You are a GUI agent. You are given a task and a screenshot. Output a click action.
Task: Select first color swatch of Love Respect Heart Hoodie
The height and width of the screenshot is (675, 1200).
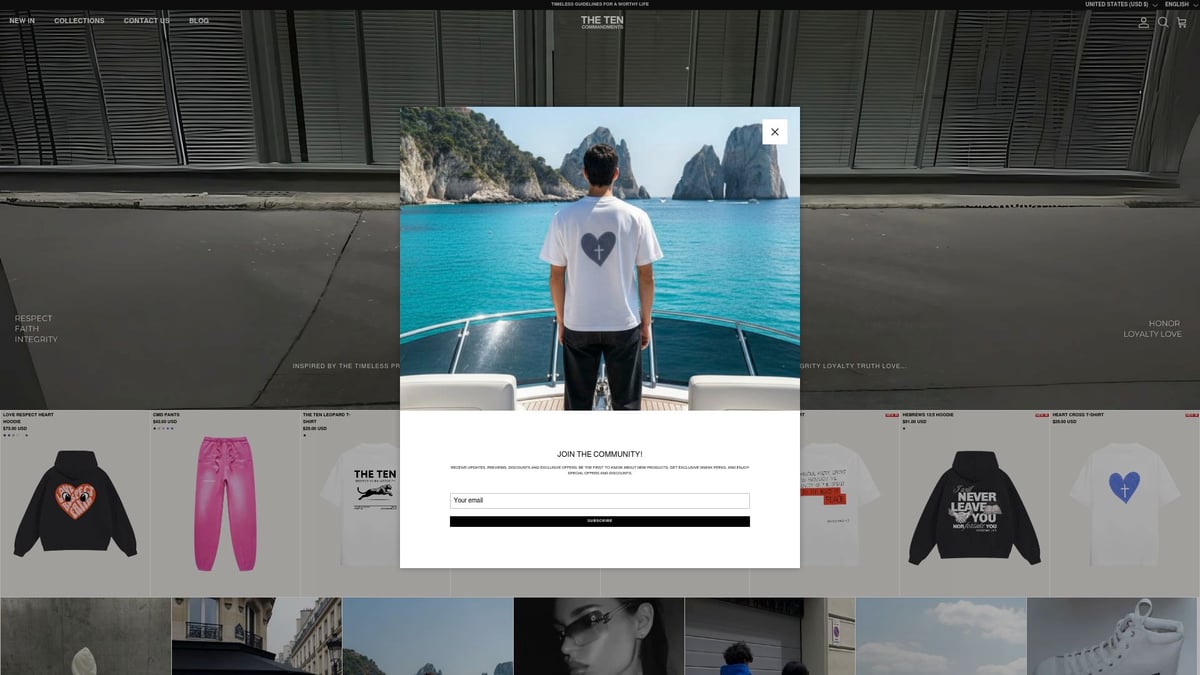tap(5, 435)
